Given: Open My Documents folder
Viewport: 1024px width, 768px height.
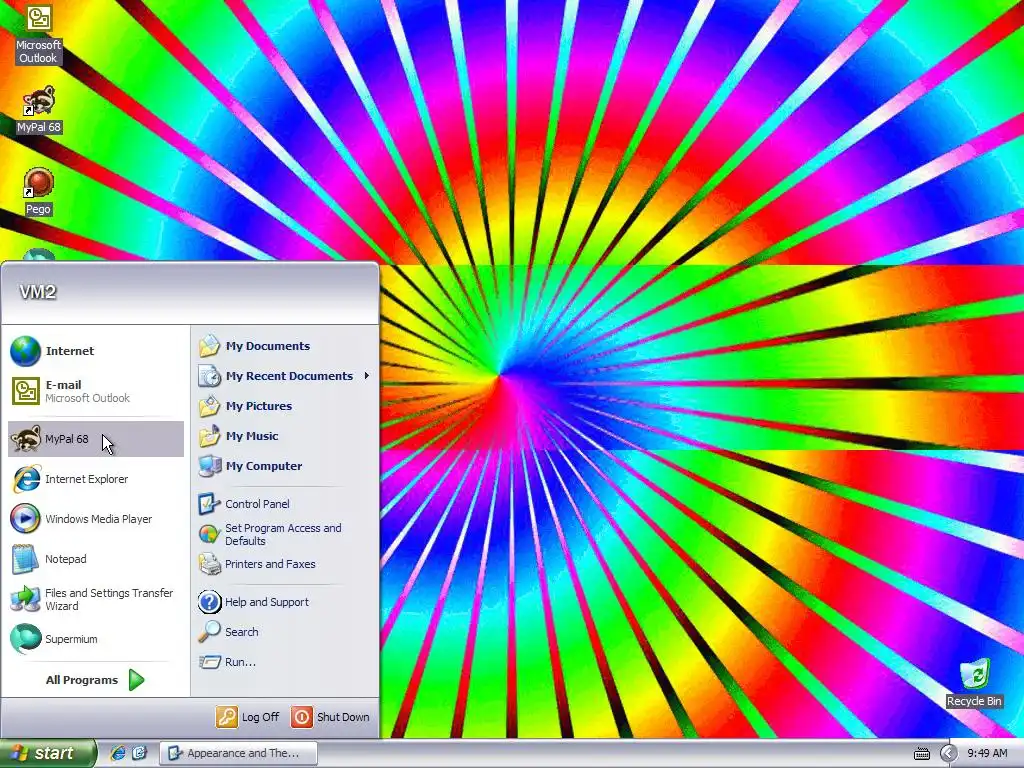Looking at the screenshot, I should click(x=285, y=346).
